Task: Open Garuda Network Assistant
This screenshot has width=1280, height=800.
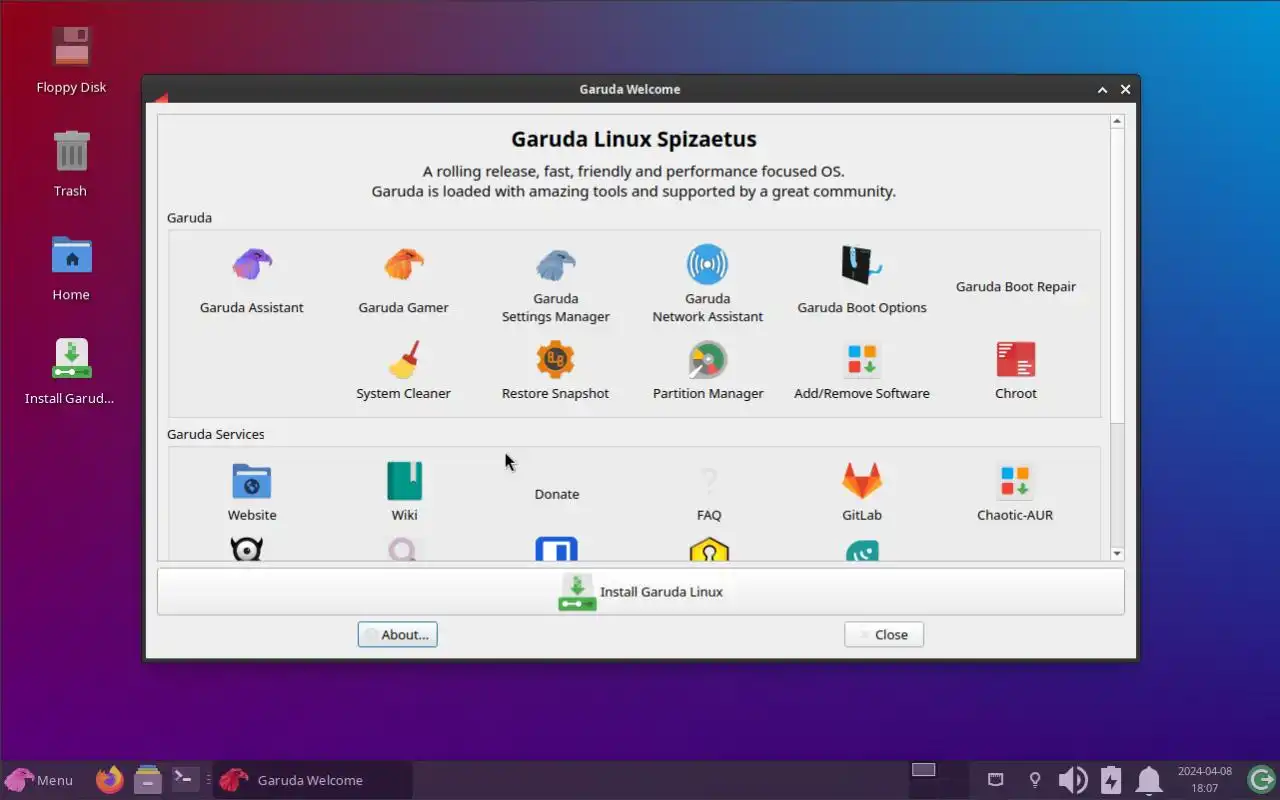Action: click(x=707, y=285)
